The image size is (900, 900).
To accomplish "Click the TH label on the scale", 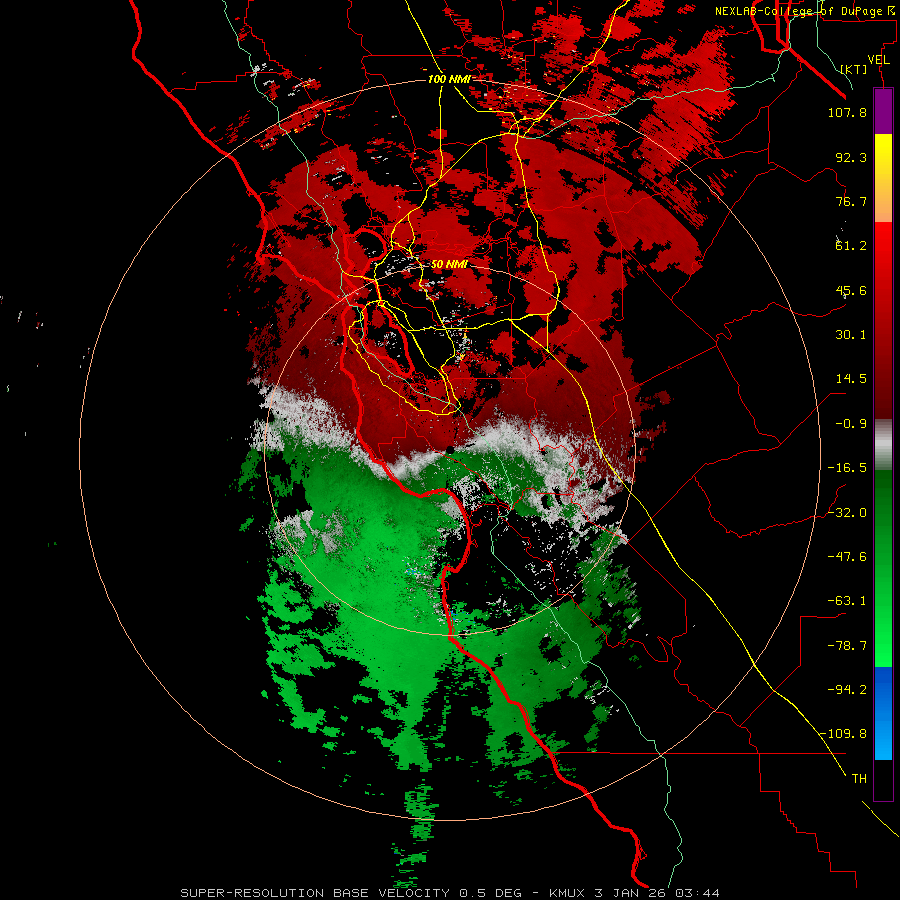I will 859,779.
